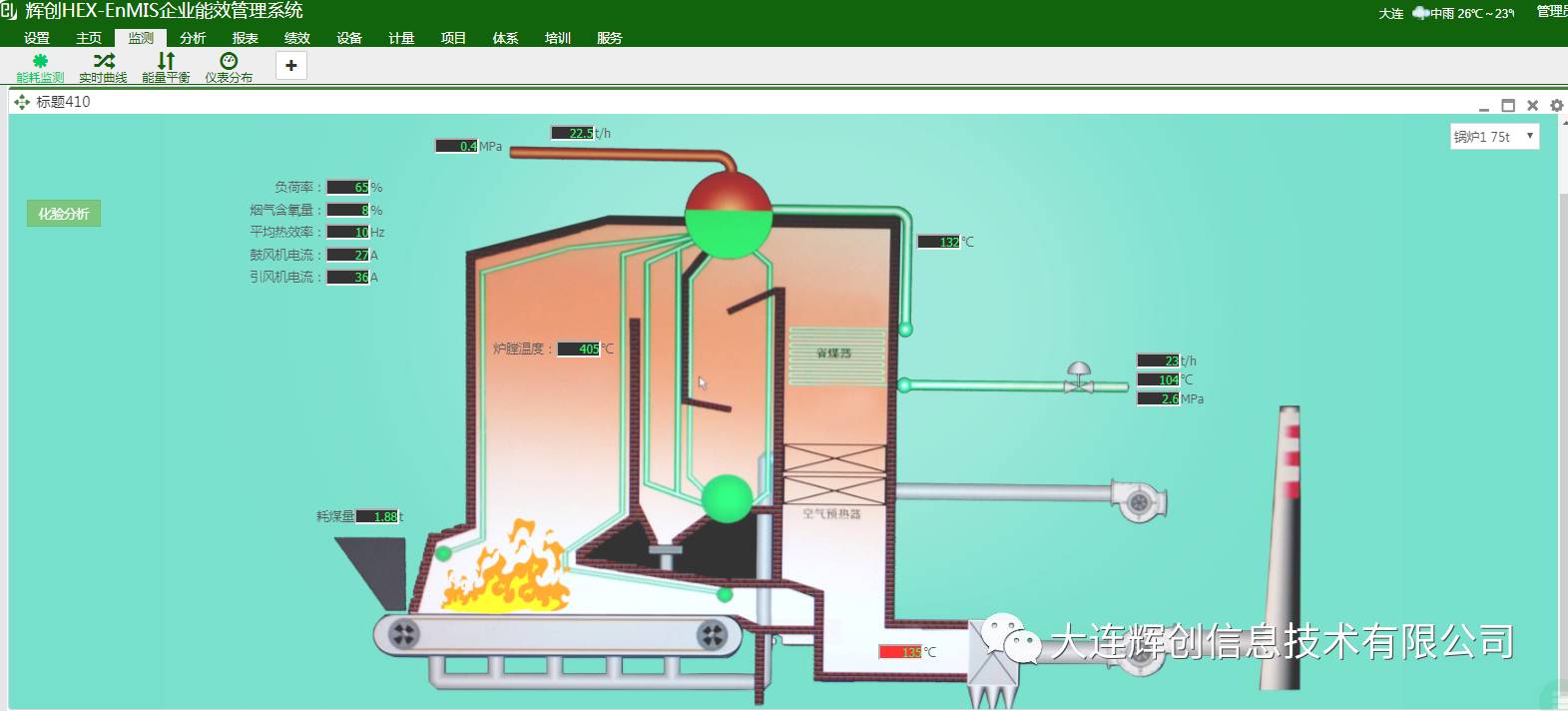This screenshot has width=1568, height=711.
Task: Select the 设备 equipment menu
Action: [349, 38]
